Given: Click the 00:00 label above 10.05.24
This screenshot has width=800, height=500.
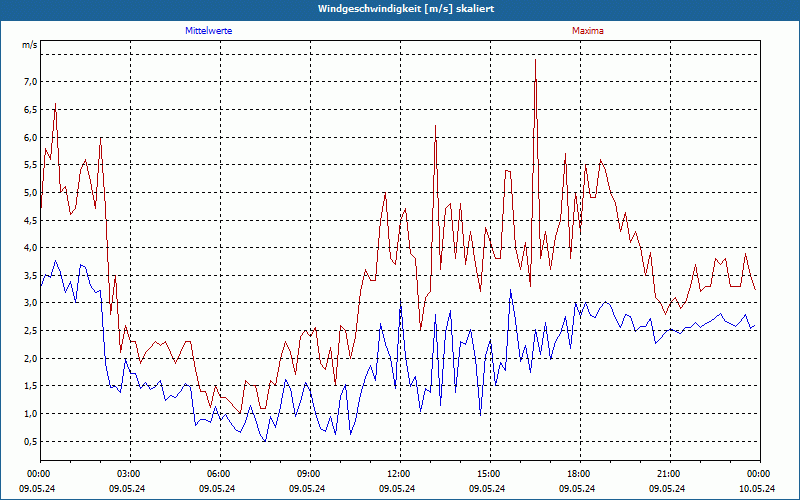Looking at the screenshot, I should click(x=757, y=474).
